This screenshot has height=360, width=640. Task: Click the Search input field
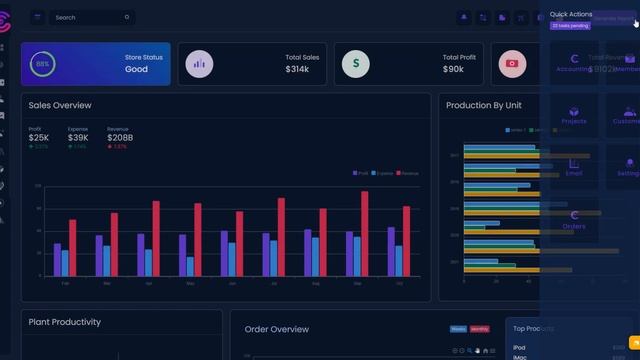pos(92,18)
